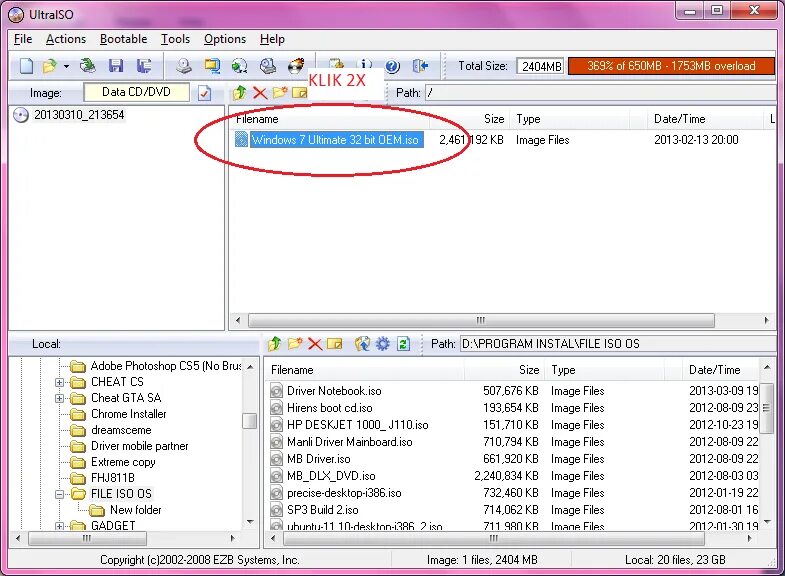Sort image pane by Filename column header
785x576 pixels.
[330, 119]
